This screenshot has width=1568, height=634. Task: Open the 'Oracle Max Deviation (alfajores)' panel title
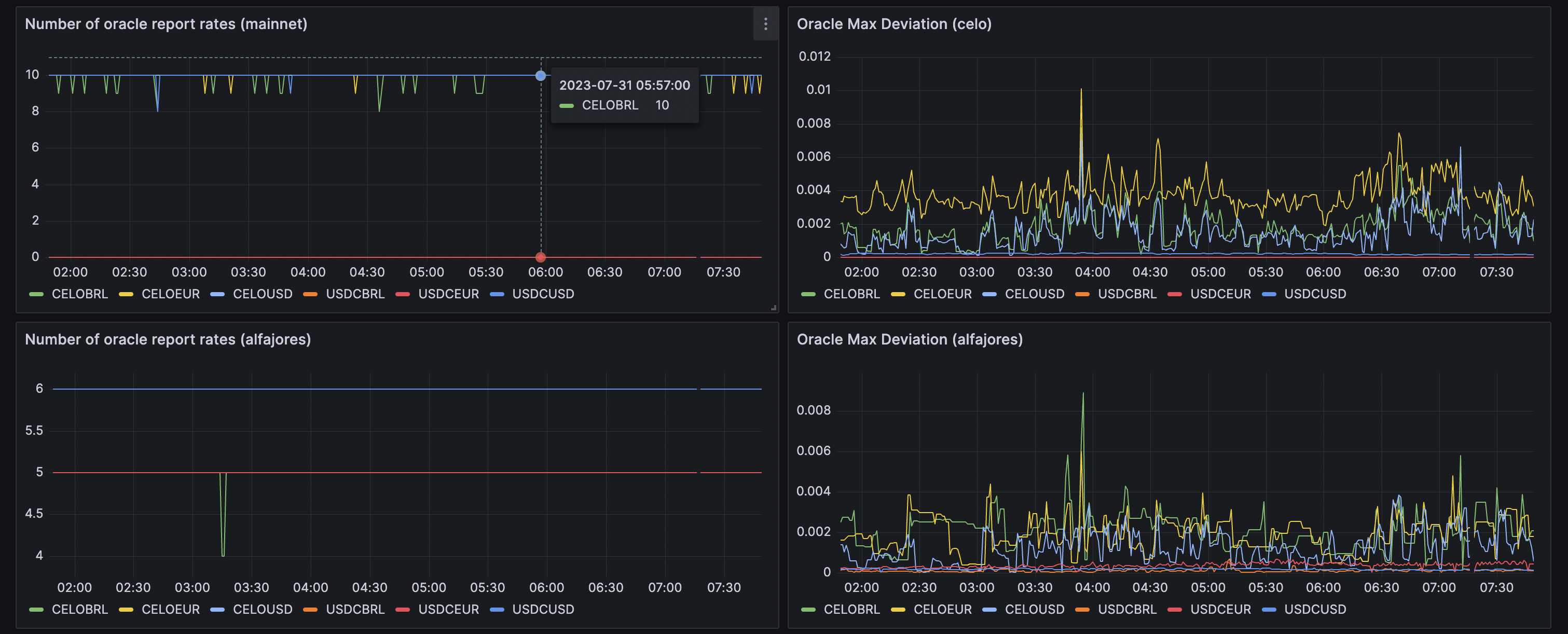[x=910, y=339]
